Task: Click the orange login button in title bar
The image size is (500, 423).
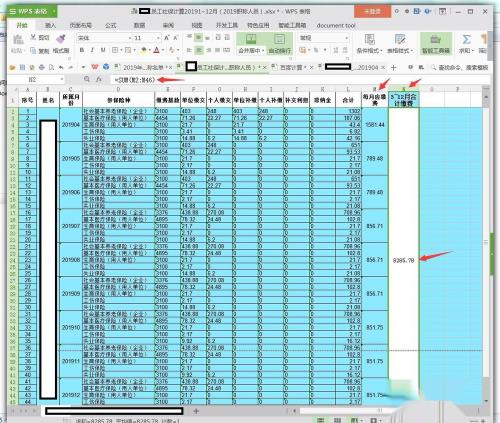Action: tap(372, 11)
